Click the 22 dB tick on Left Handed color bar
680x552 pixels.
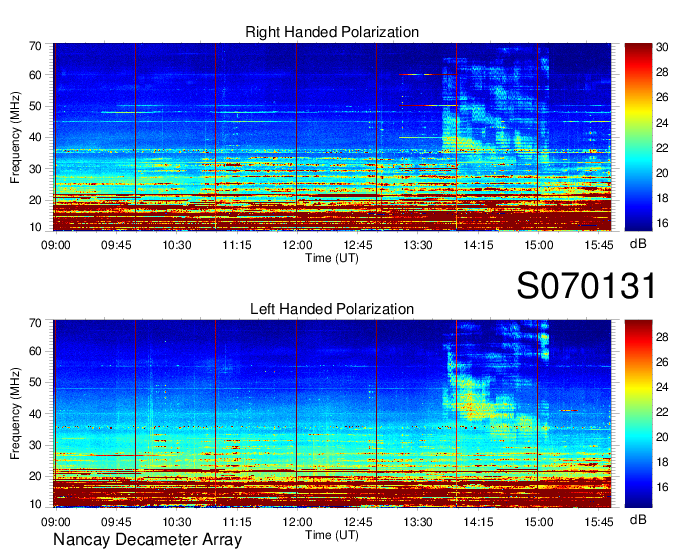pos(662,412)
